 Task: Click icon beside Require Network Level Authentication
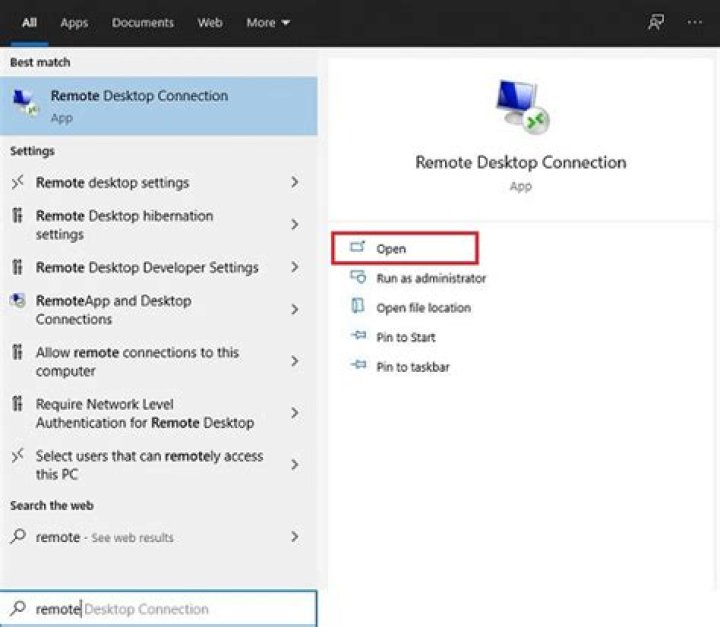pyautogui.click(x=17, y=403)
